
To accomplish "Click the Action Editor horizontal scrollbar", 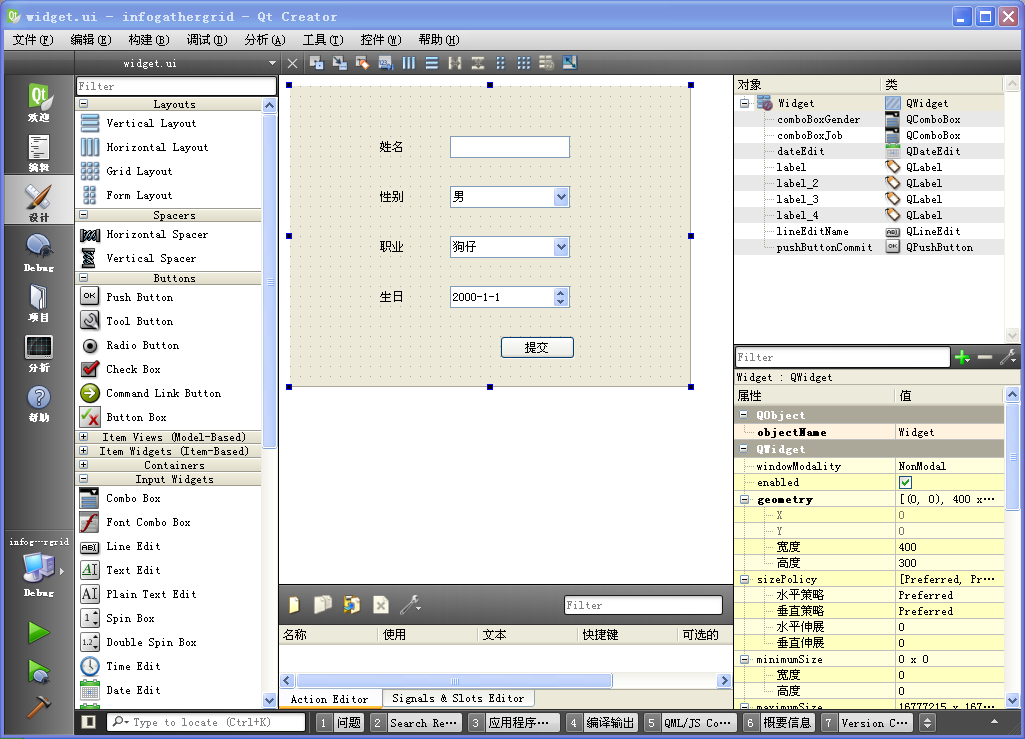I will coord(454,681).
